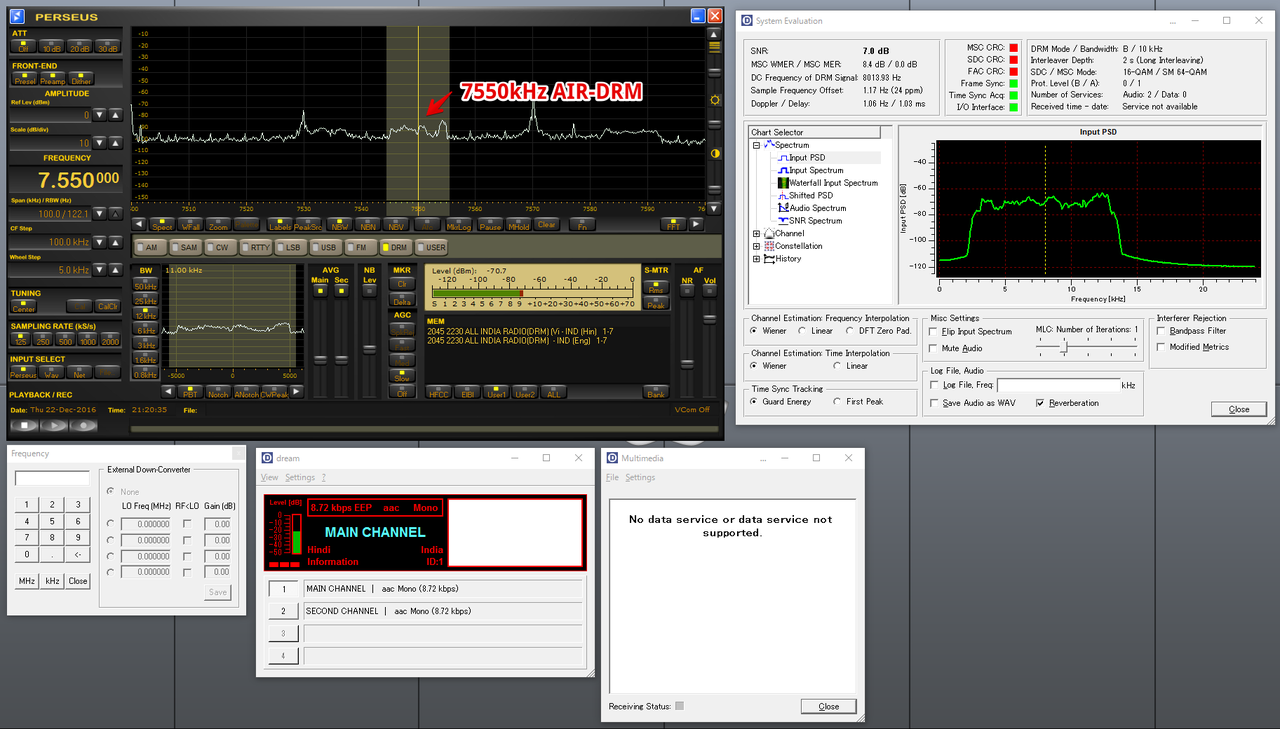The image size is (1280, 729).
Task: Switch to SECOND CHANNEL service button 2
Action: click(283, 611)
